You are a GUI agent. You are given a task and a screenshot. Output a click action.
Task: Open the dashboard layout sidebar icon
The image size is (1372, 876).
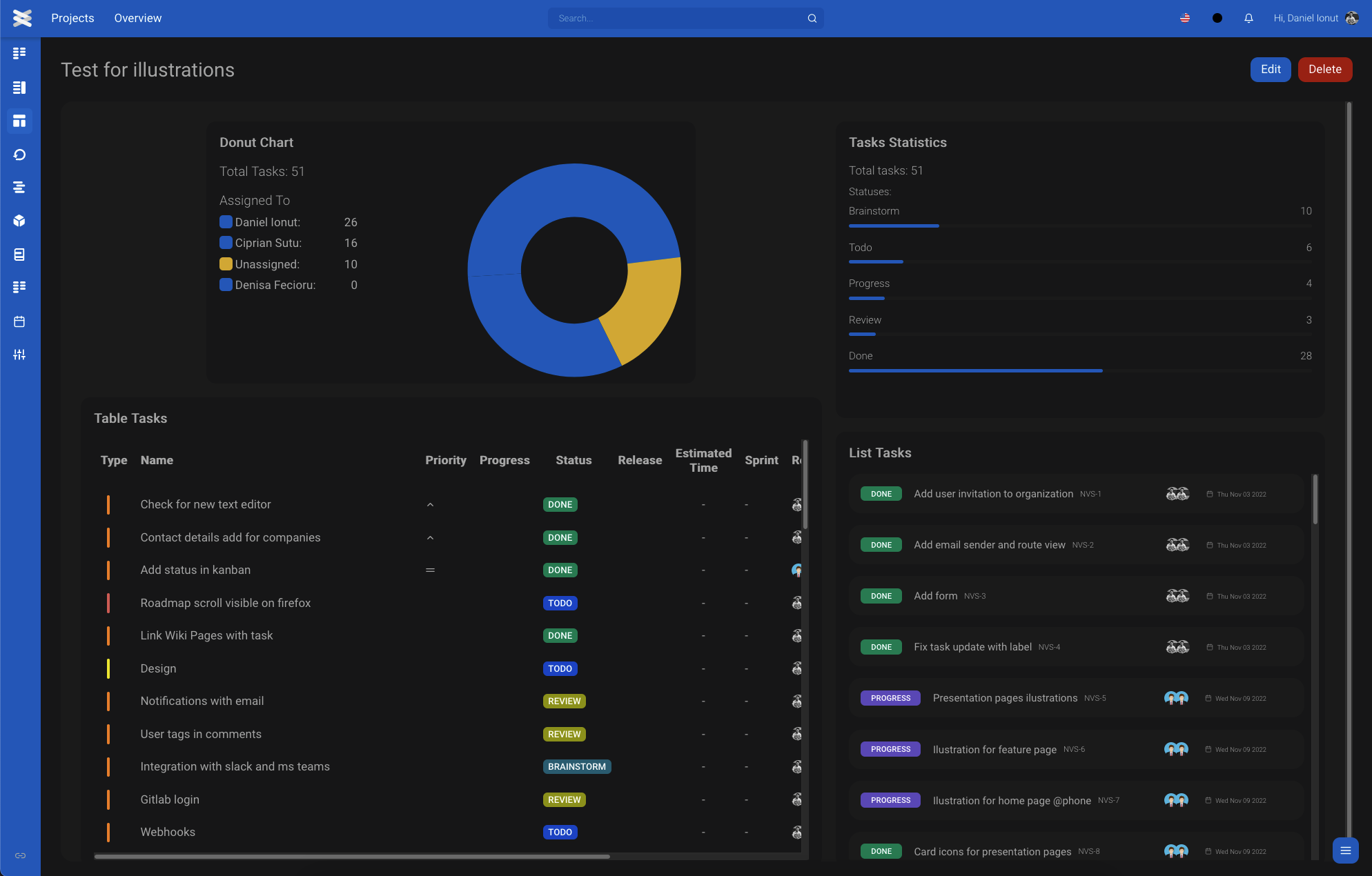click(x=19, y=121)
